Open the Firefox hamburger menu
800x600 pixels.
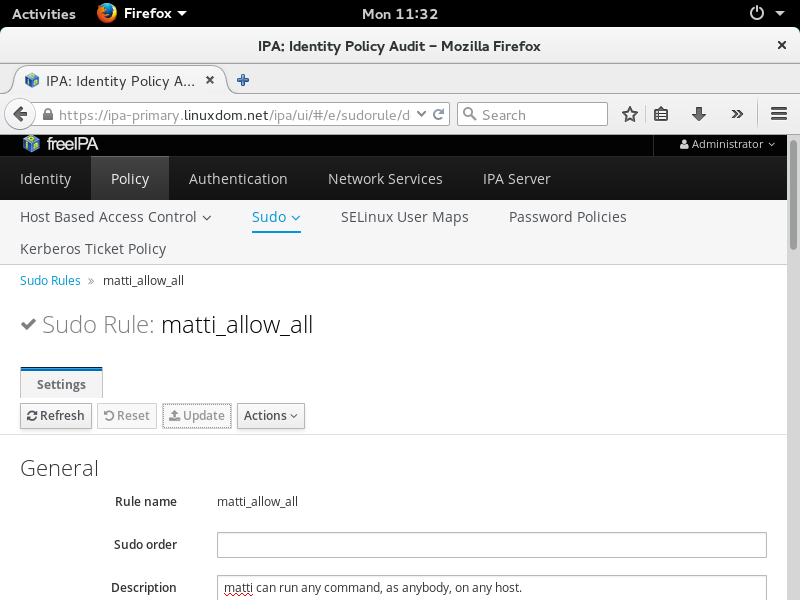coord(779,114)
